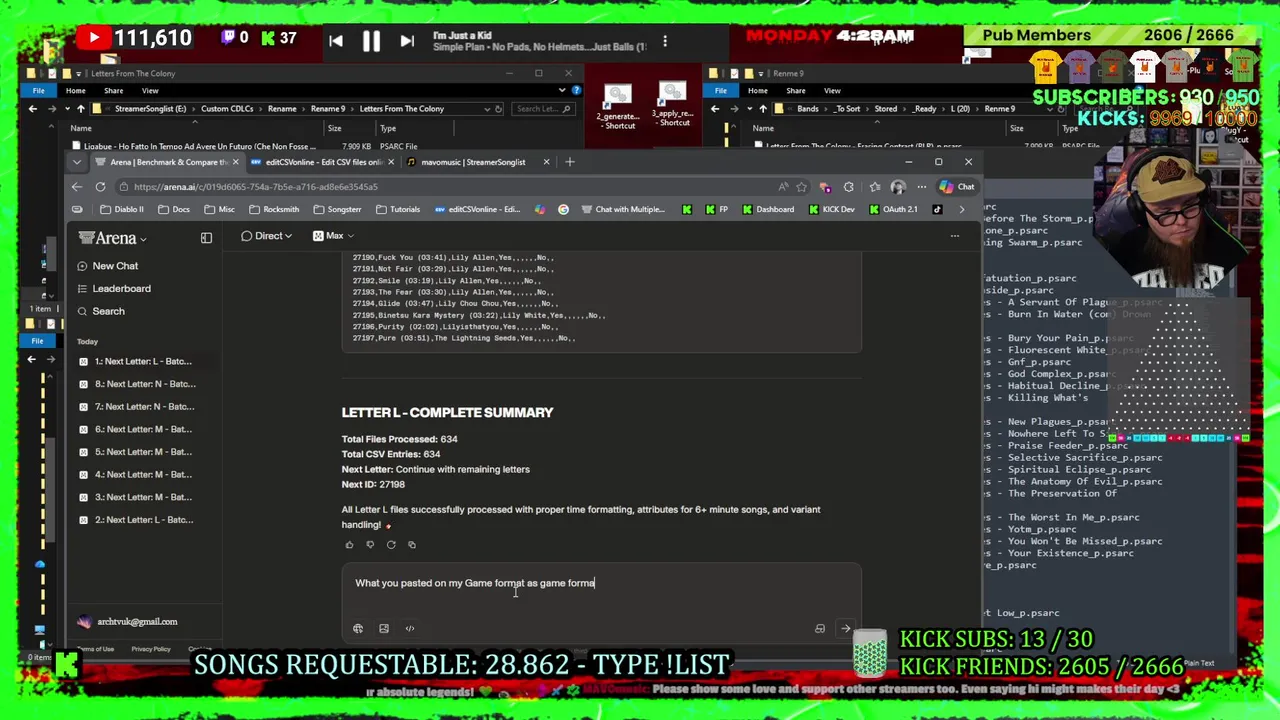Send the typed message with arrow button
Viewport: 1280px width, 720px height.
[846, 629]
